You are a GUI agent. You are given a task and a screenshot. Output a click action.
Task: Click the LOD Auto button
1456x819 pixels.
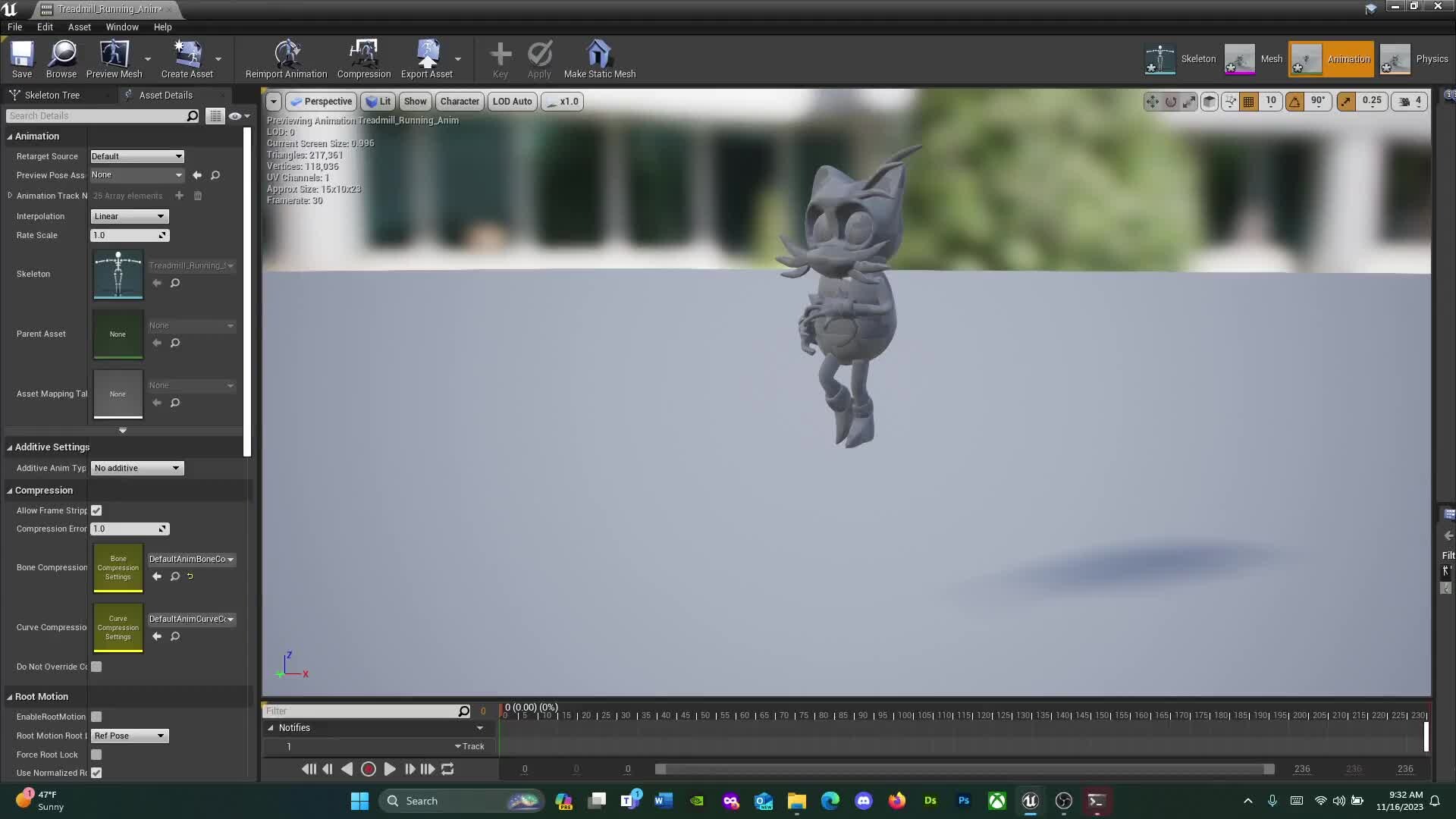tap(512, 101)
